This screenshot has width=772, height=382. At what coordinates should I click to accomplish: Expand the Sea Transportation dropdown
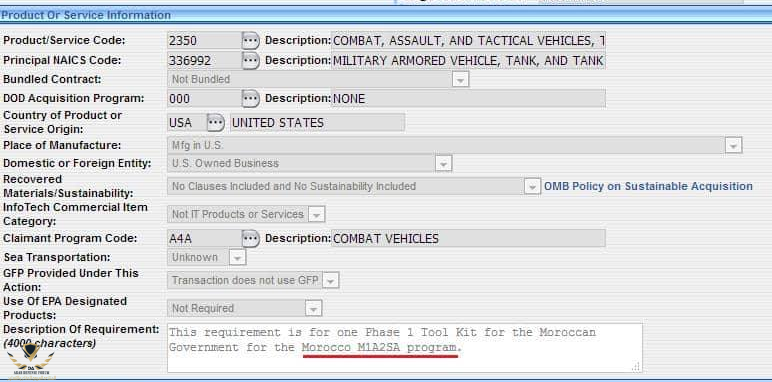click(x=237, y=257)
